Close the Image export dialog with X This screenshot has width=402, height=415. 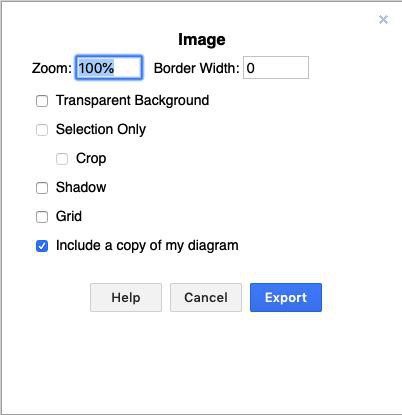383,20
